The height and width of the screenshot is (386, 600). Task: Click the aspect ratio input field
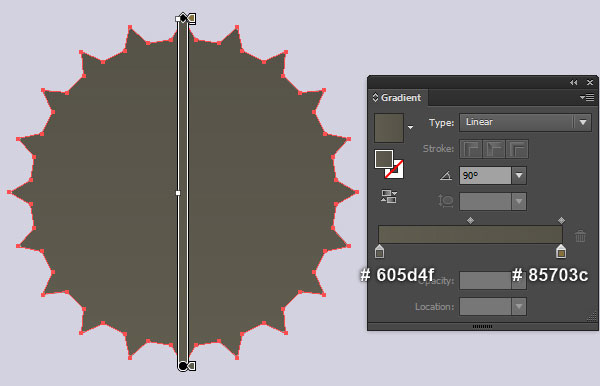pos(485,202)
